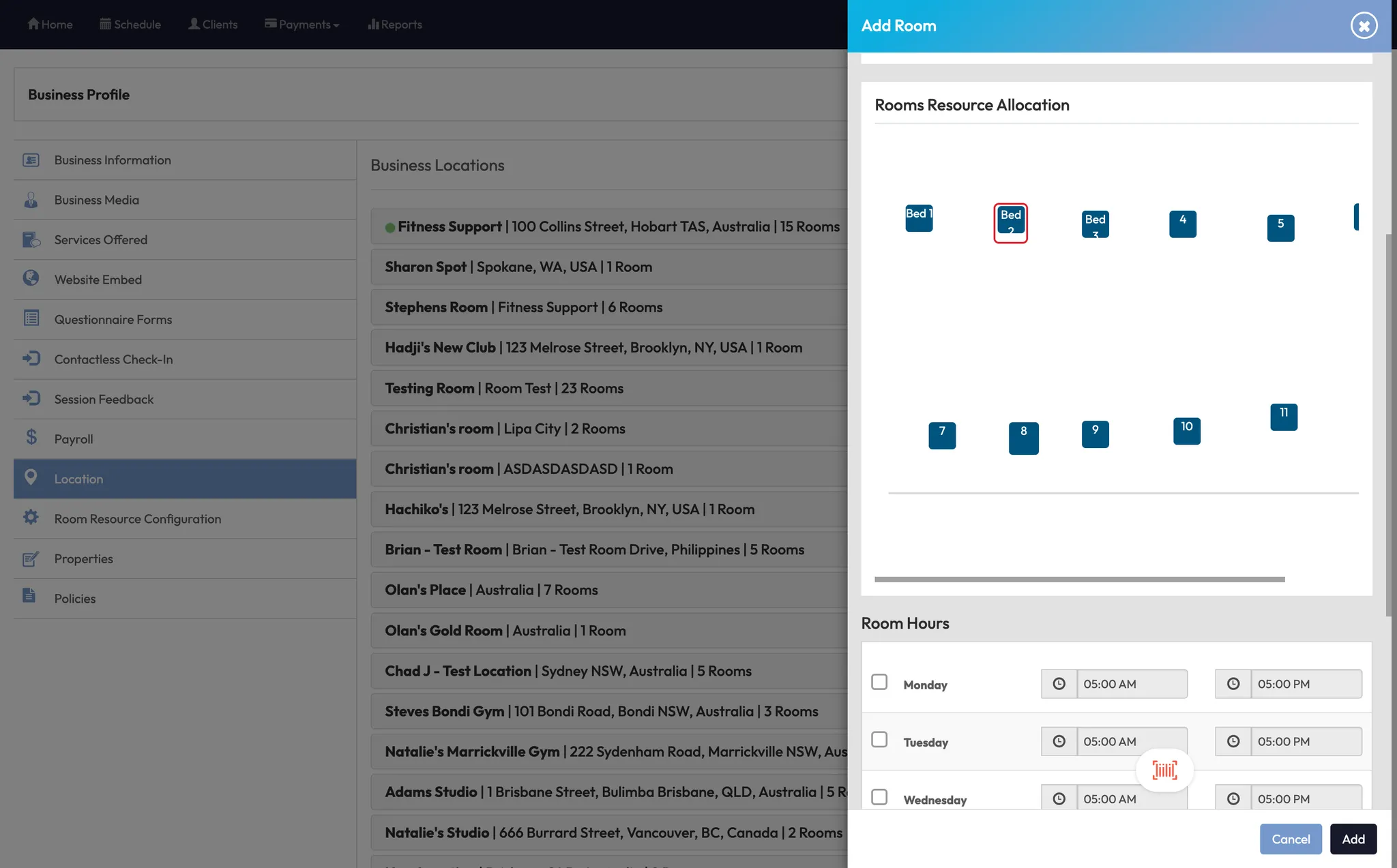
Task: Open the Reports nav item
Action: (x=395, y=25)
